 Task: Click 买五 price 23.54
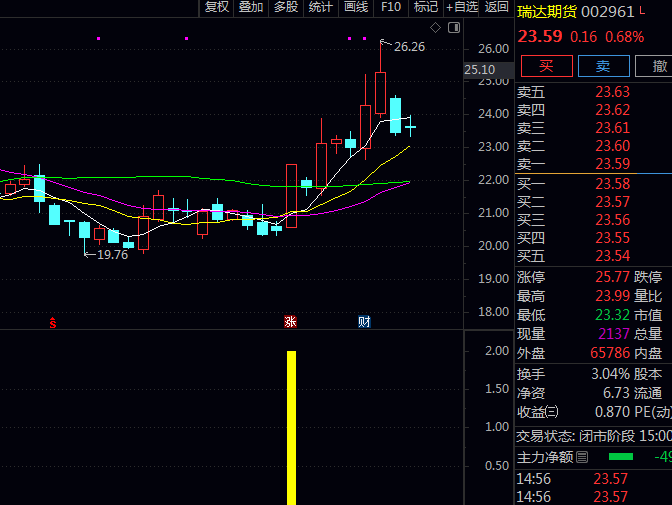[612, 256]
